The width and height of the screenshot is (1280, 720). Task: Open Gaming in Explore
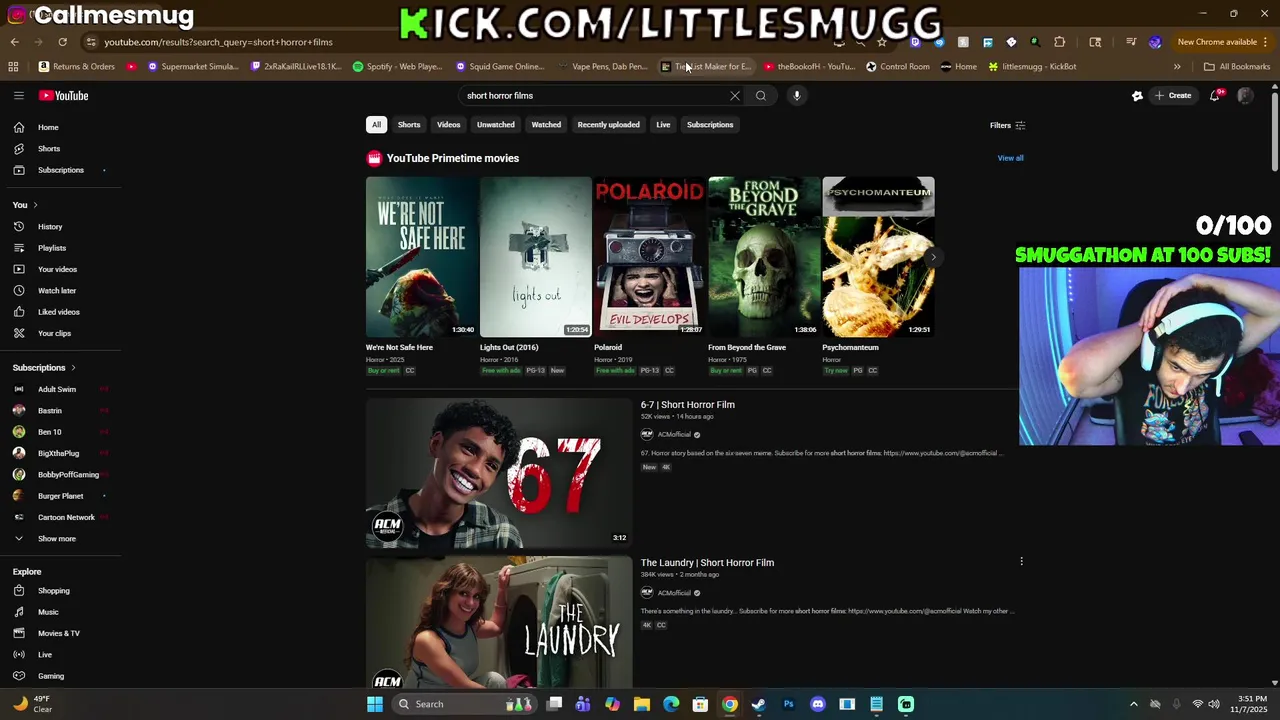[x=50, y=676]
